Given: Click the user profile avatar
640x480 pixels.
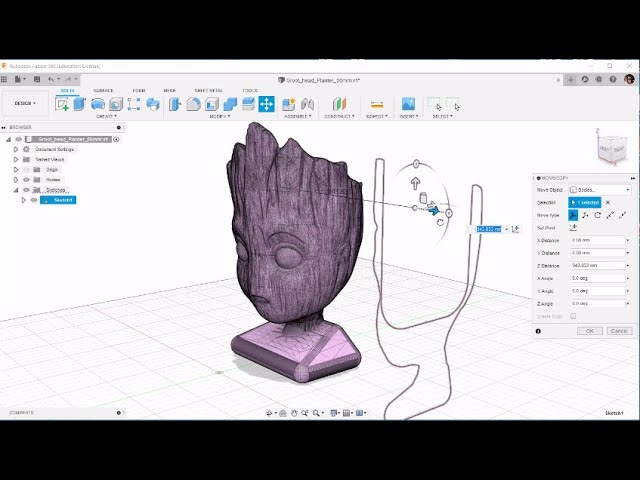Looking at the screenshot, I should click(x=629, y=79).
